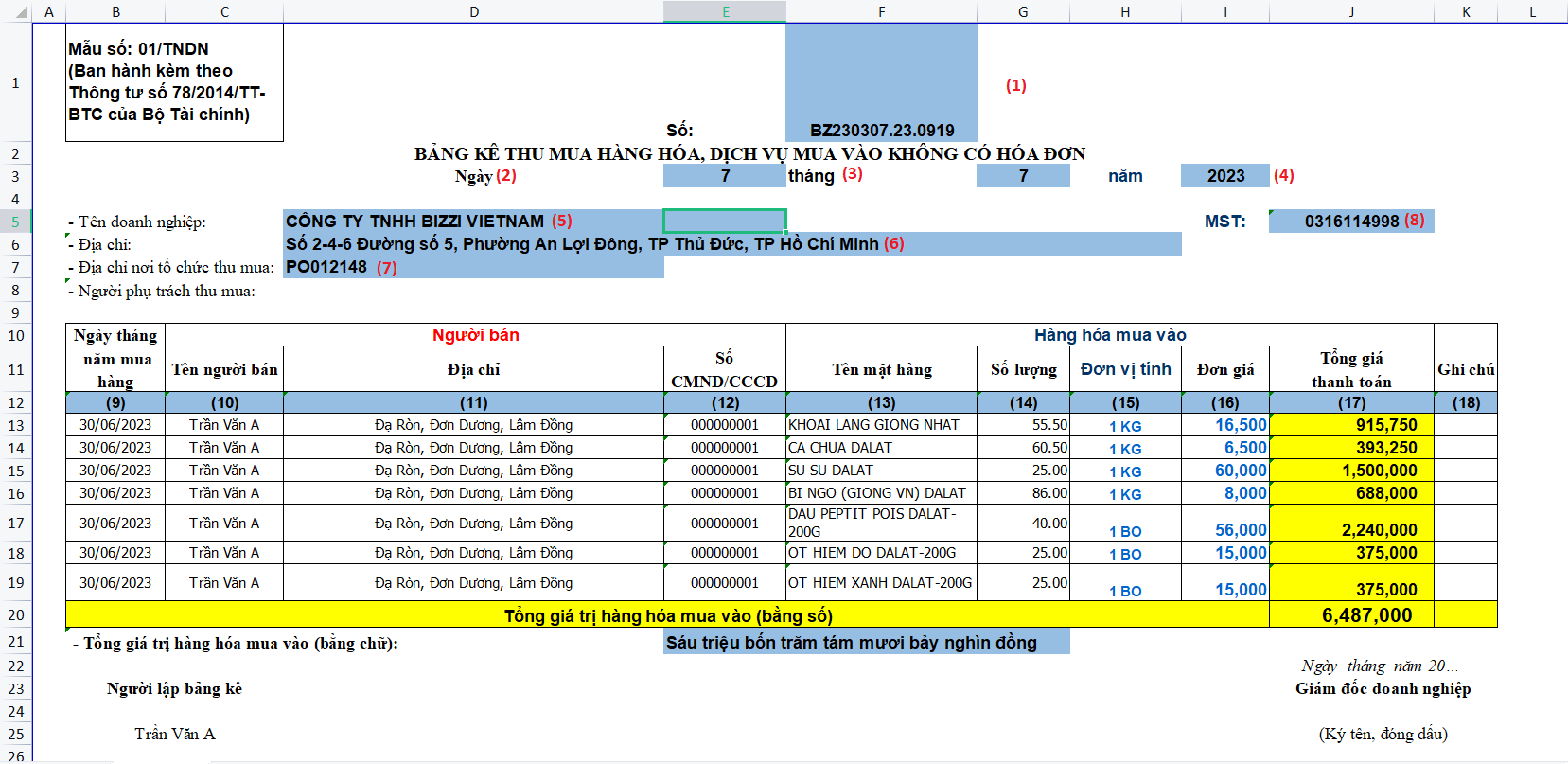This screenshot has height=764, width=1568.
Task: Click Tổng giá trị hàng hóa mua vào (bằng số)
Action: (668, 615)
